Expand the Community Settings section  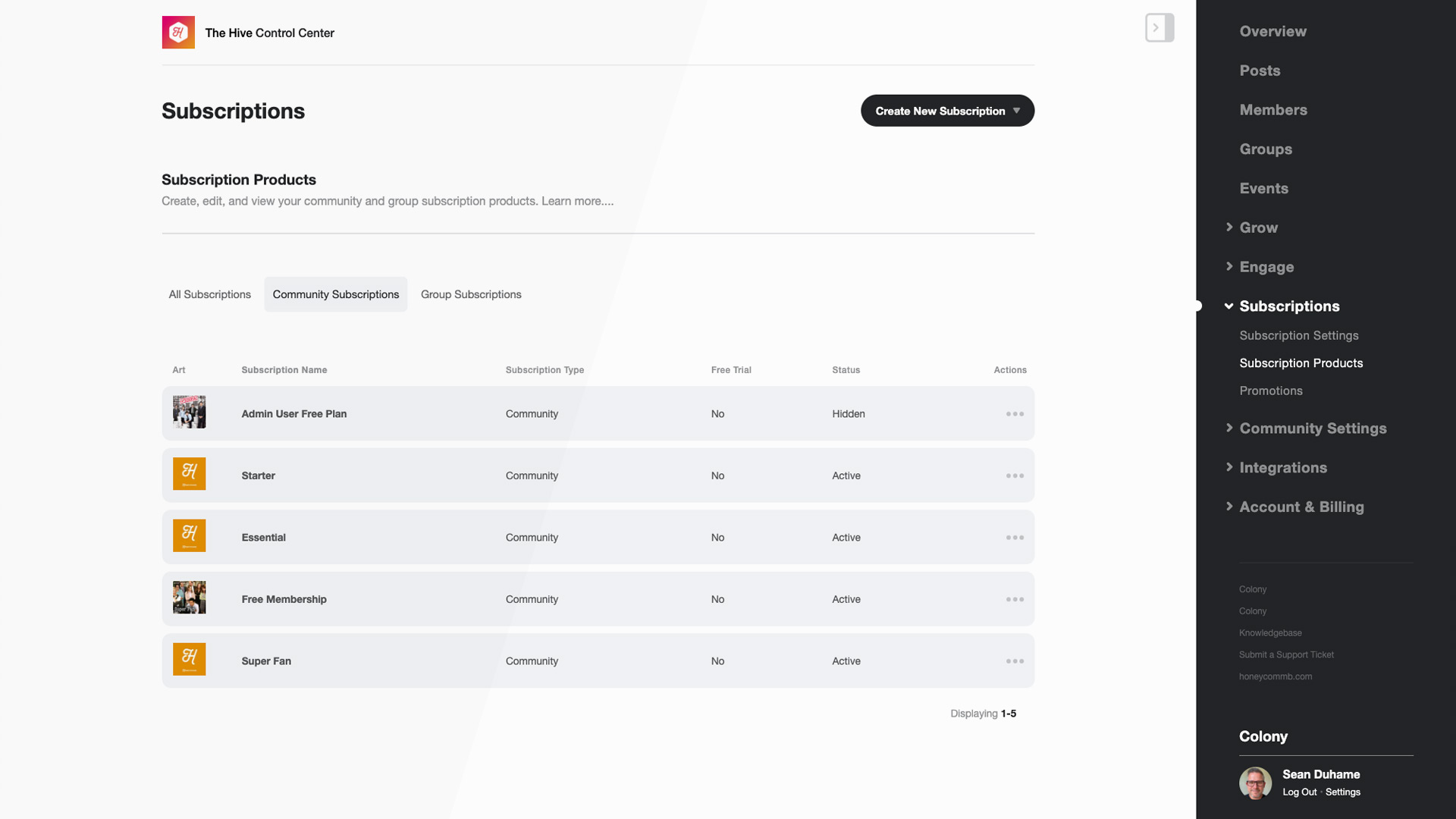point(1312,428)
